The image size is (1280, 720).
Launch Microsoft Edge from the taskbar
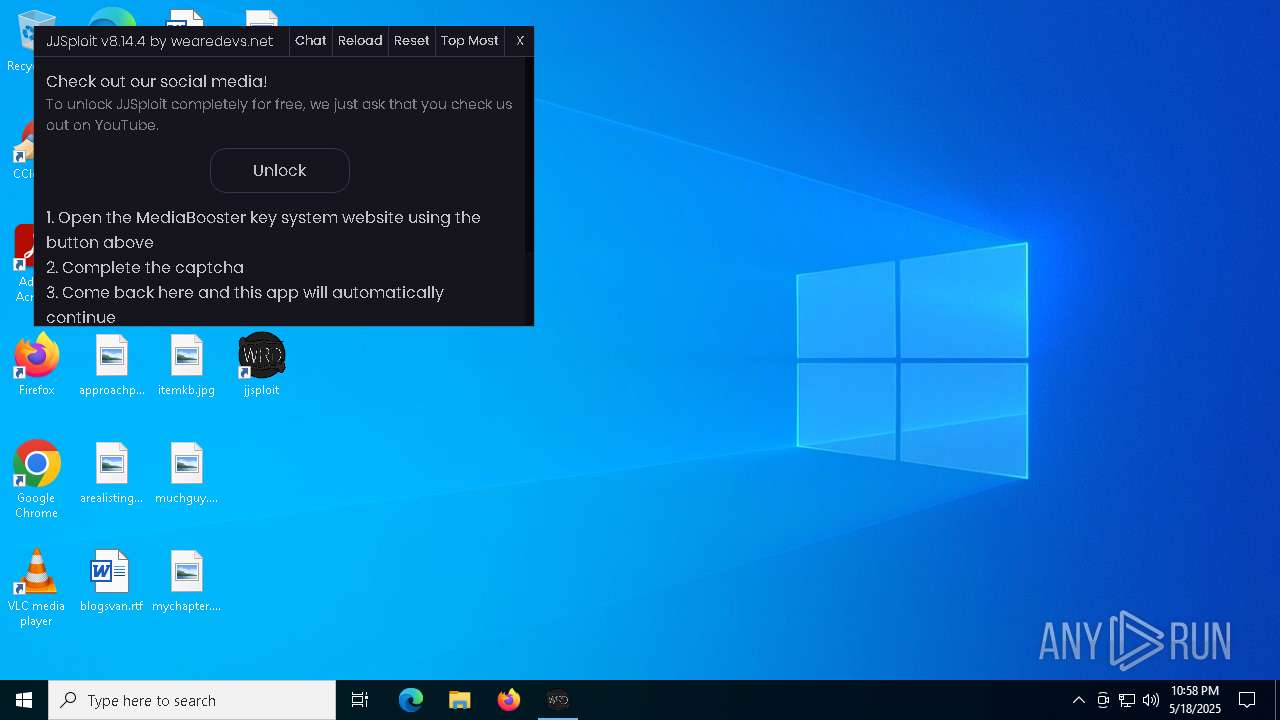[411, 700]
